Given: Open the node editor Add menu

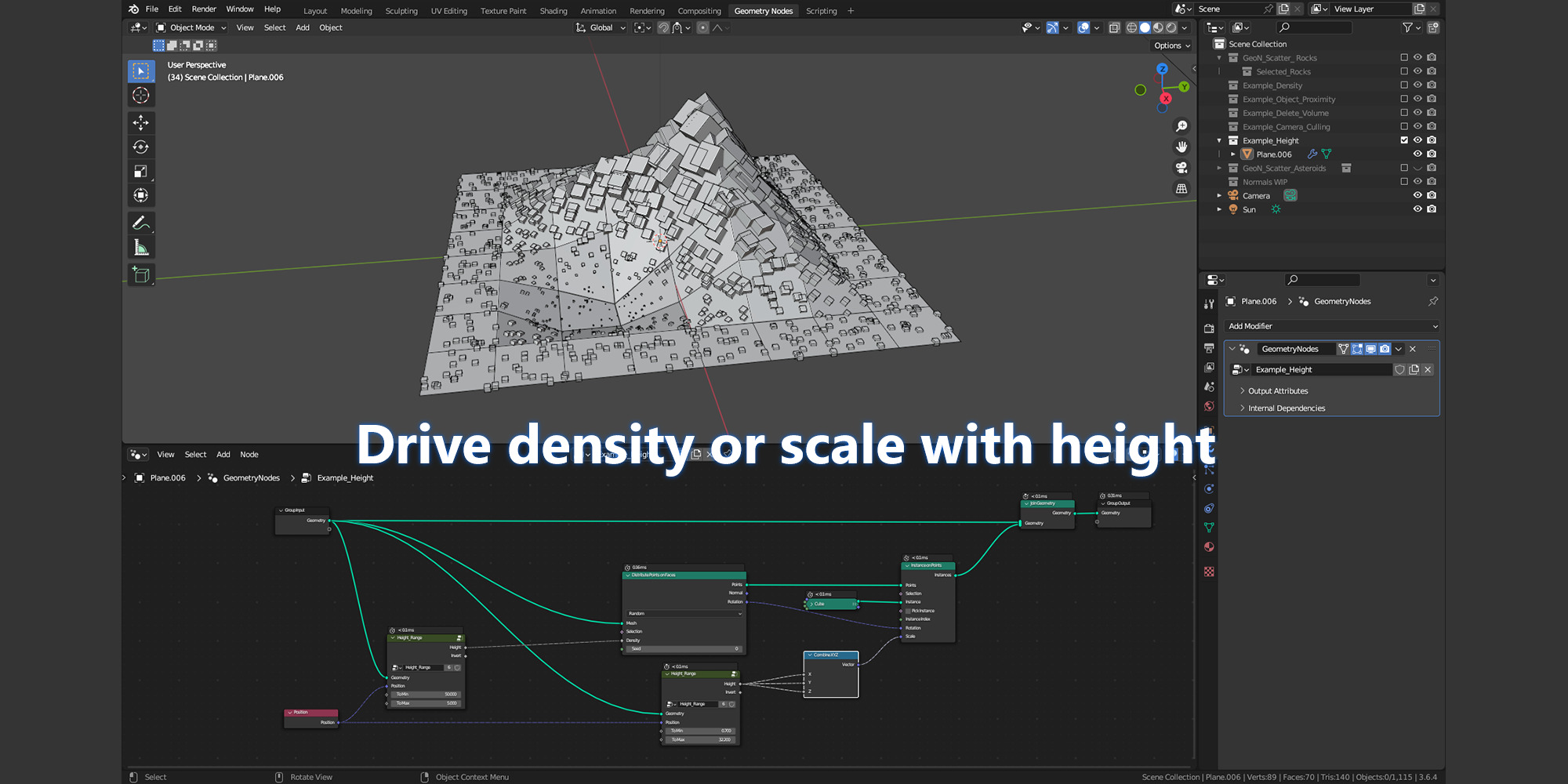Looking at the screenshot, I should (x=223, y=455).
